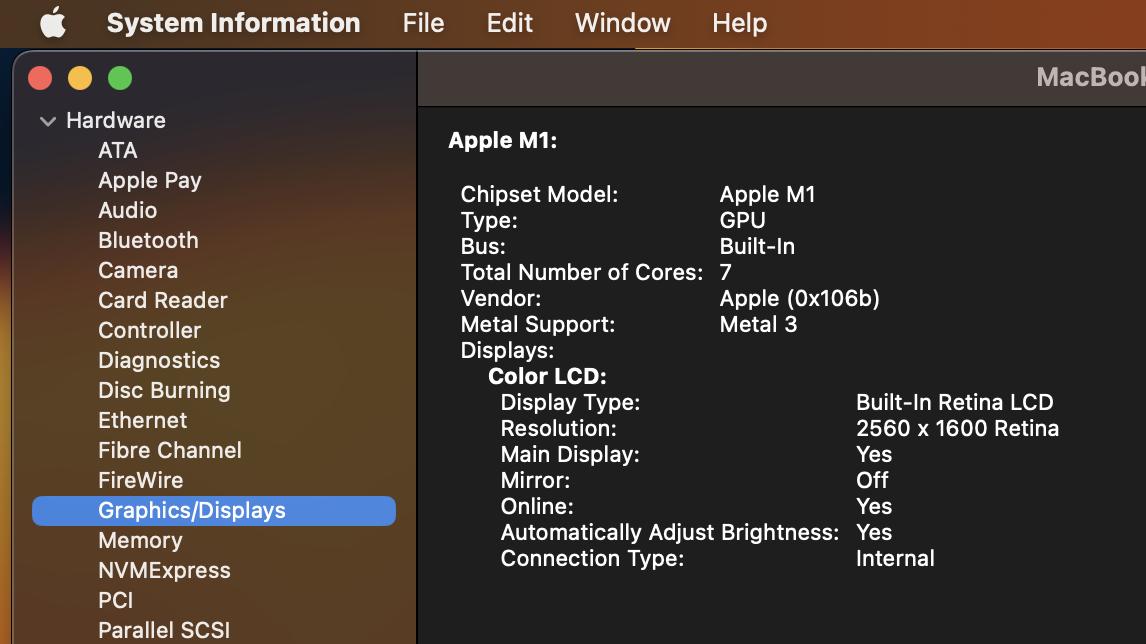The image size is (1146, 644).
Task: Select Graphics/Displays in the sidebar
Action: click(214, 510)
